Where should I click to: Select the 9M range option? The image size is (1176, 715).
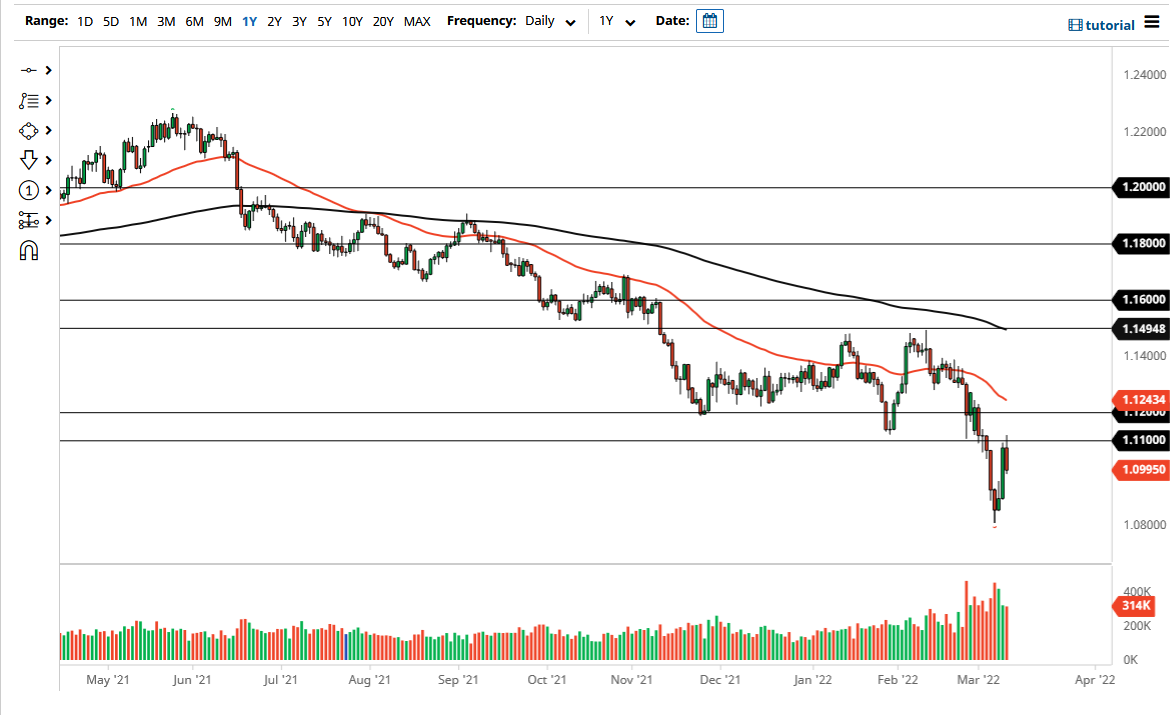(x=222, y=20)
